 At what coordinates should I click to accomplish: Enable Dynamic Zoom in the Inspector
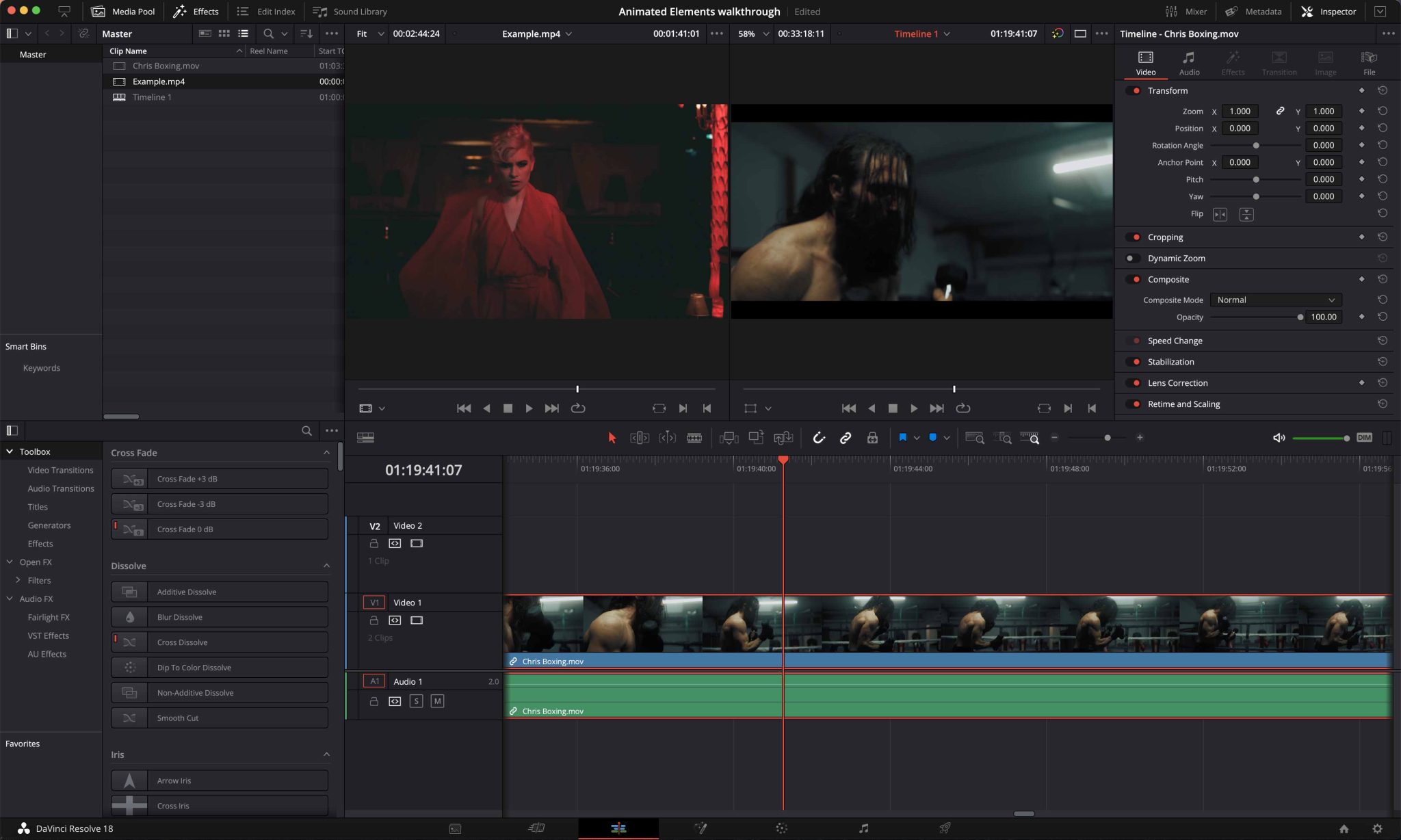tap(1131, 258)
